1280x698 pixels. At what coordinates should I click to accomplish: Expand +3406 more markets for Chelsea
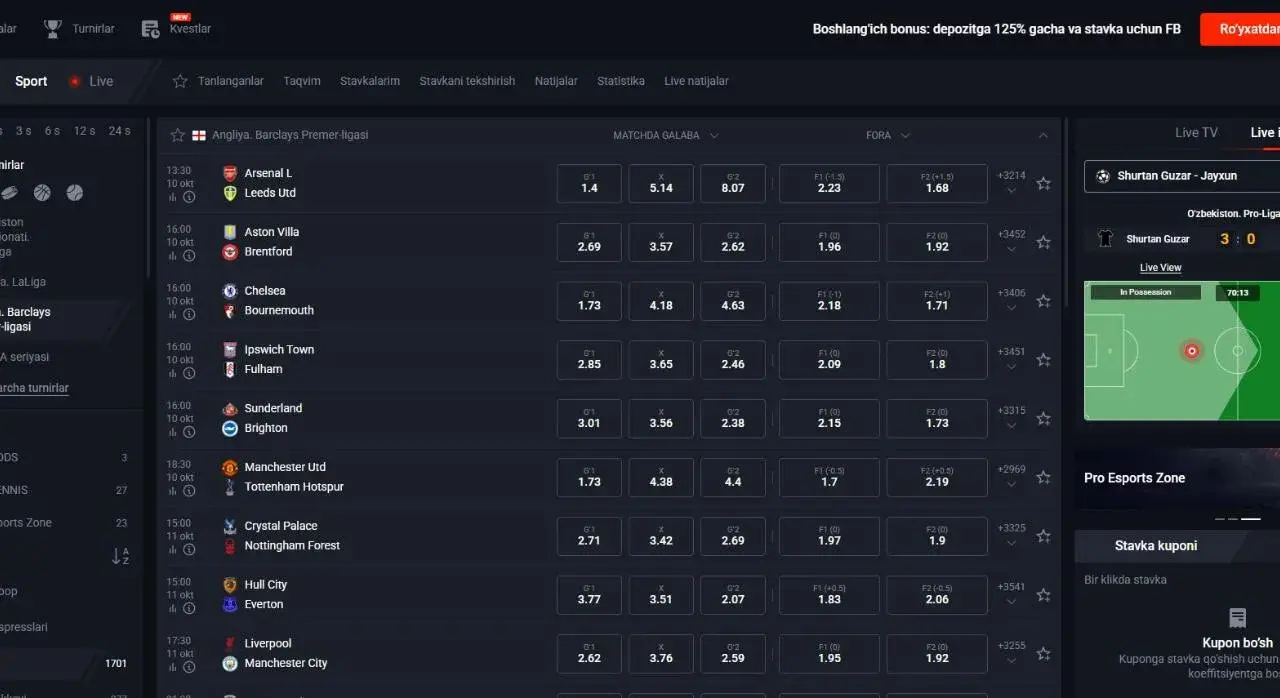tap(1011, 300)
